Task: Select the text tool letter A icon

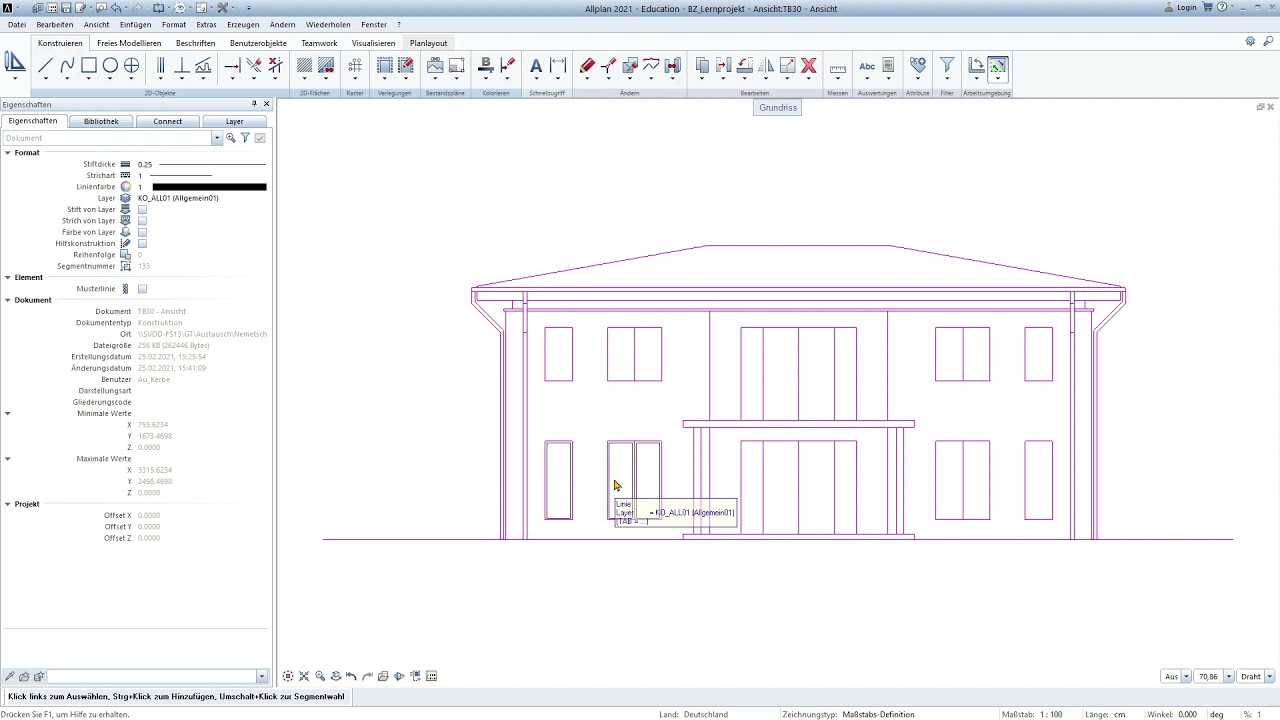Action: click(x=536, y=66)
